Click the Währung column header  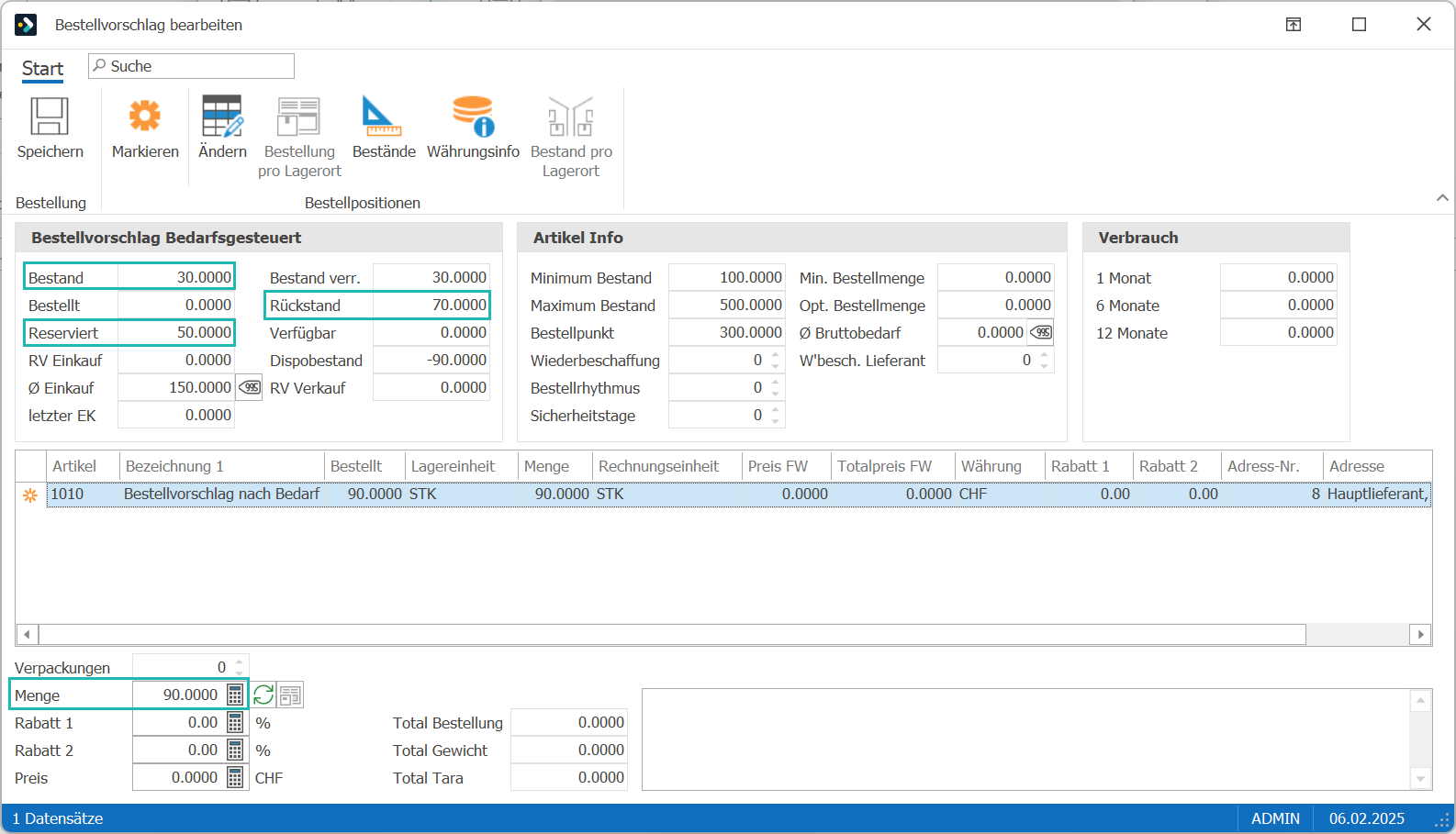point(999,466)
